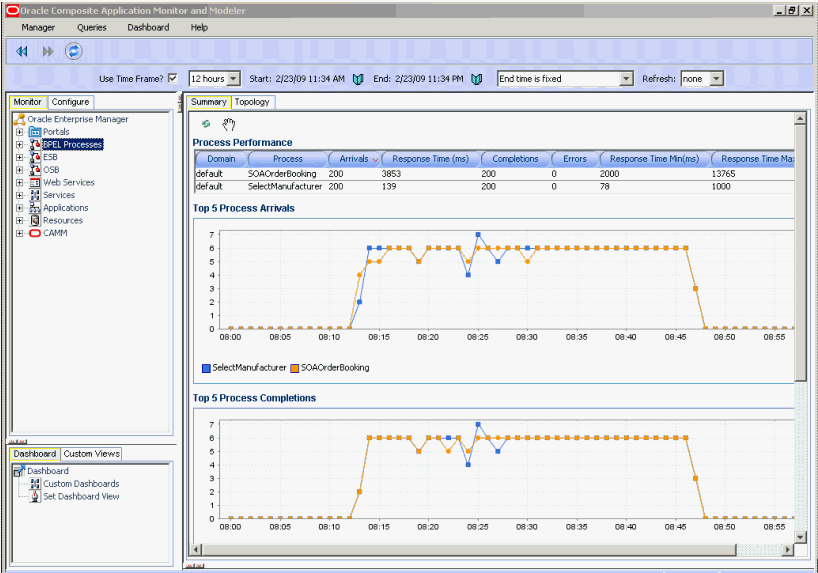Click the fast-forward double-arrow toolbar icon
Image resolution: width=818 pixels, height=573 pixels.
[47, 52]
